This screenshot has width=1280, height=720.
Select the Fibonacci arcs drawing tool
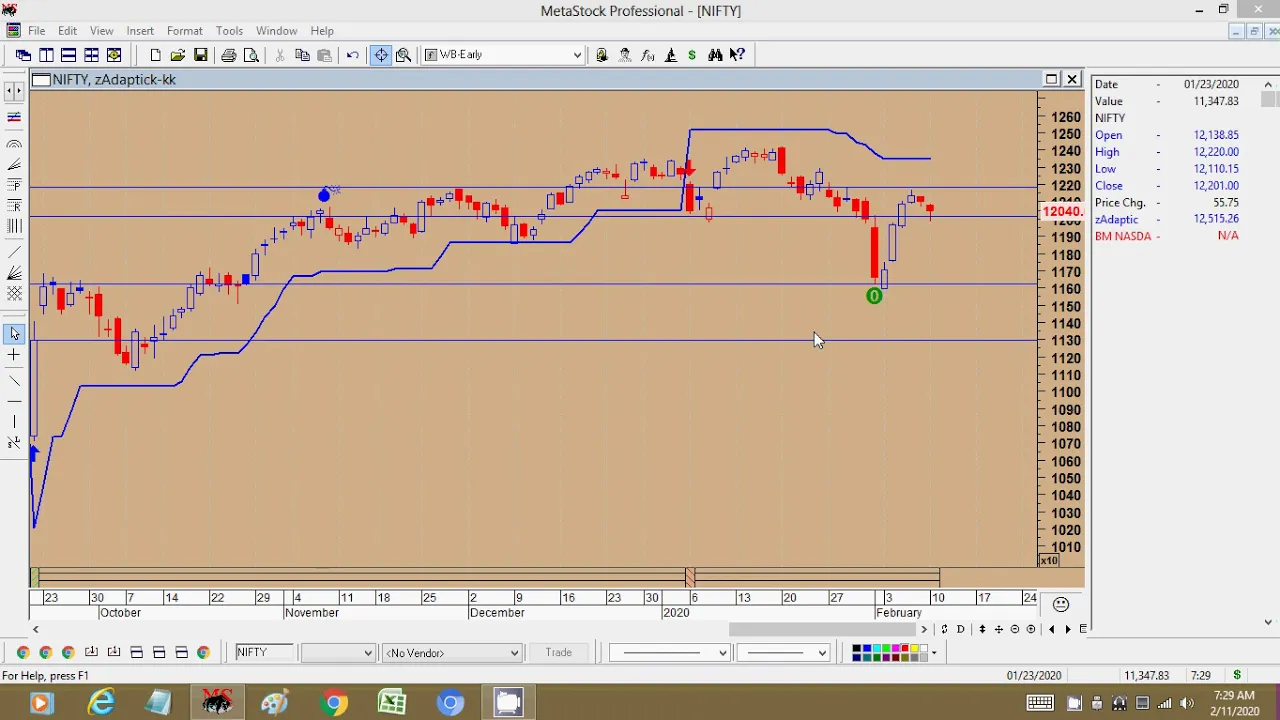click(x=14, y=145)
